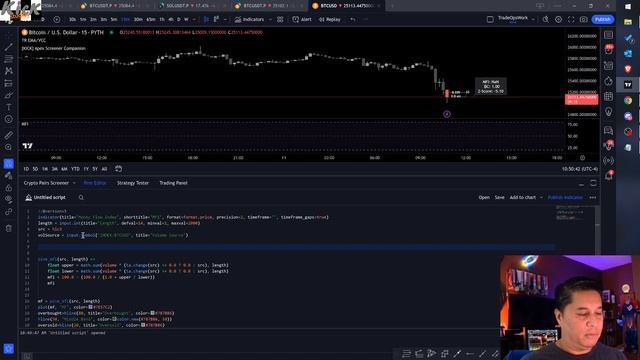This screenshot has height=360, width=640.
Task: Open the Ideas lightbulb icon
Action: [609, 112]
